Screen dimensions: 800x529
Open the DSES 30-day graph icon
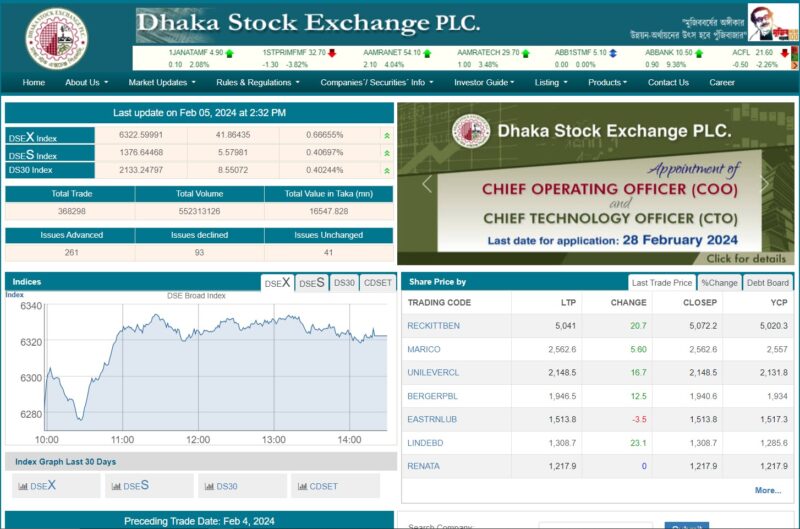pos(113,487)
